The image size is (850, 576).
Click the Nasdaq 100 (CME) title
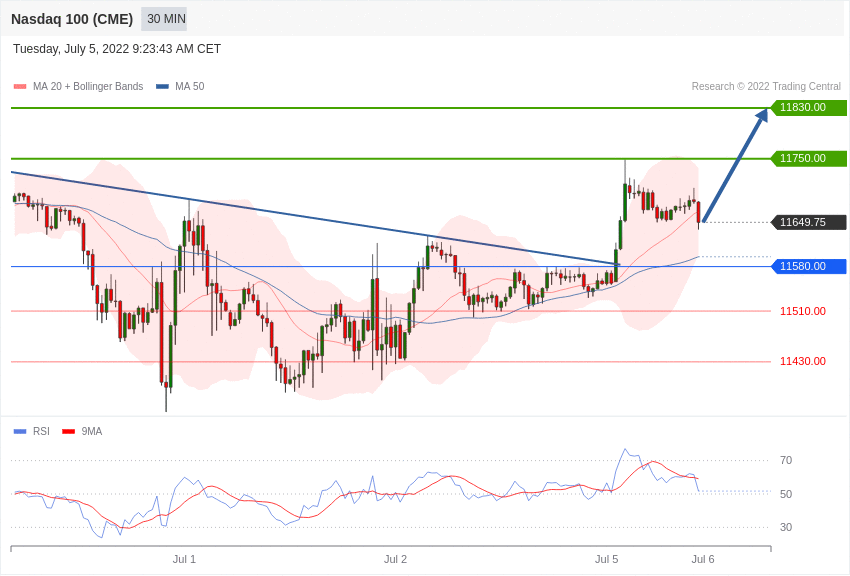pyautogui.click(x=72, y=19)
